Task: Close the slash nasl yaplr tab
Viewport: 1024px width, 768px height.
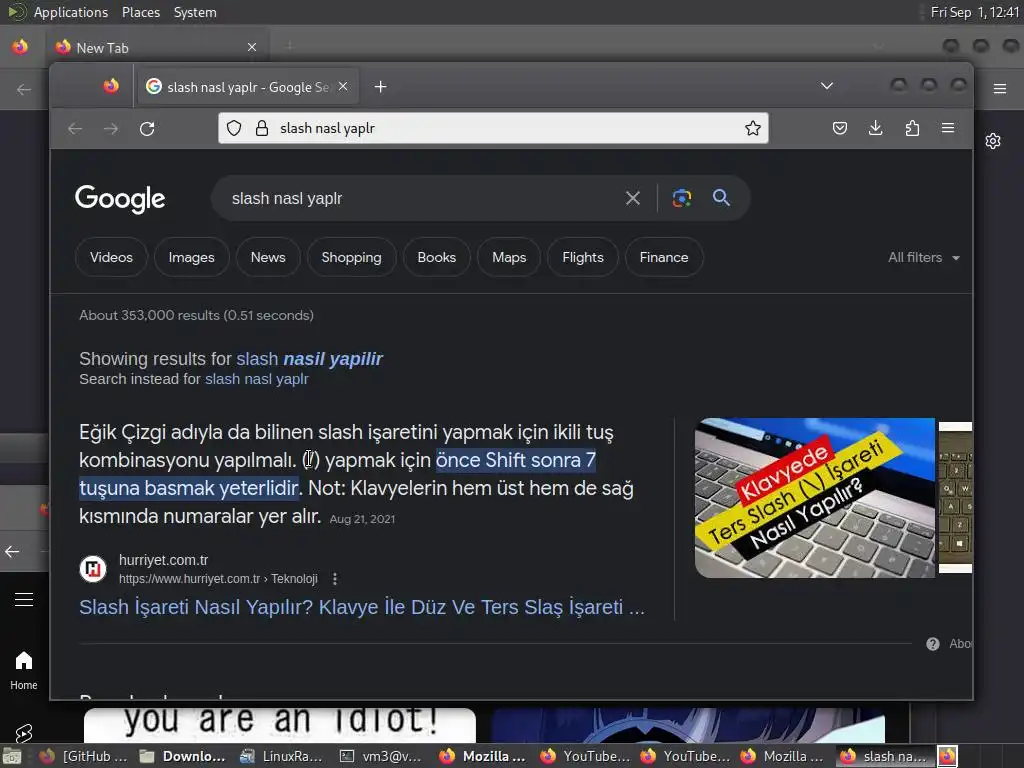Action: coord(344,86)
